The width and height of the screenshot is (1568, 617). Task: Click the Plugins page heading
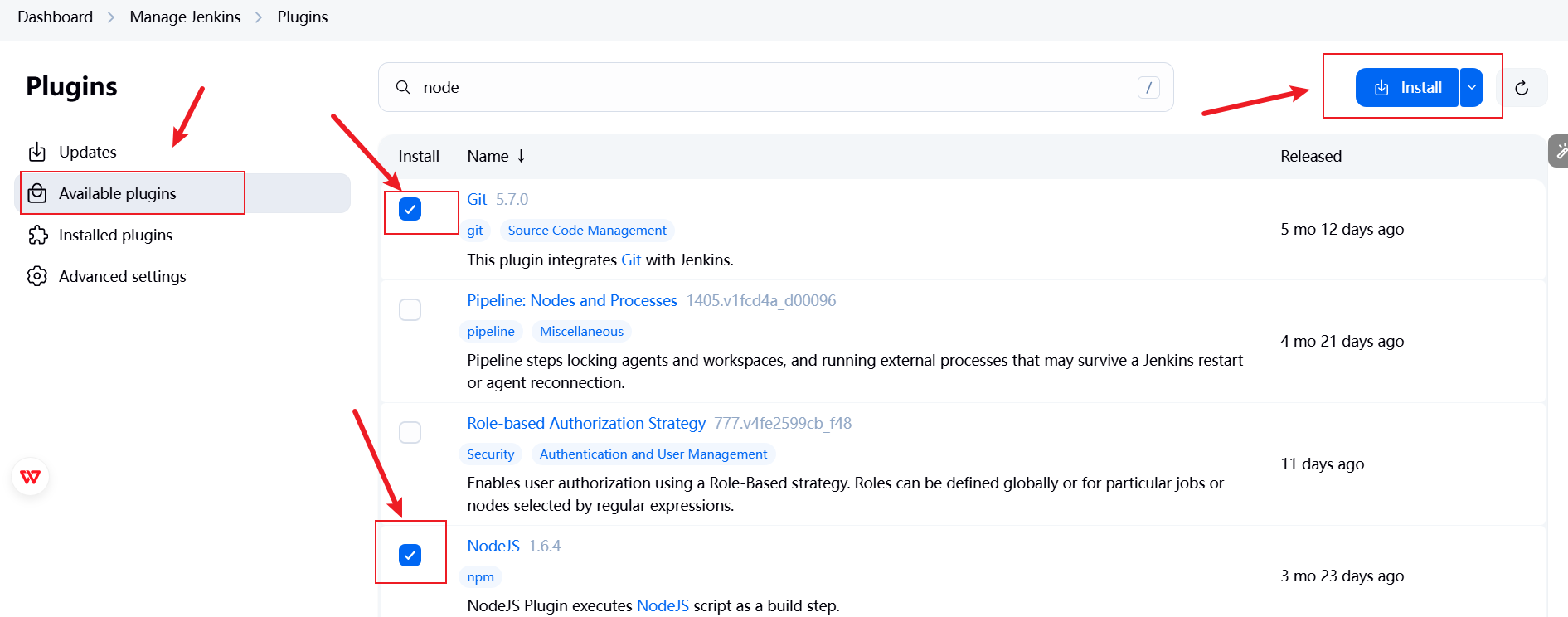tap(71, 86)
